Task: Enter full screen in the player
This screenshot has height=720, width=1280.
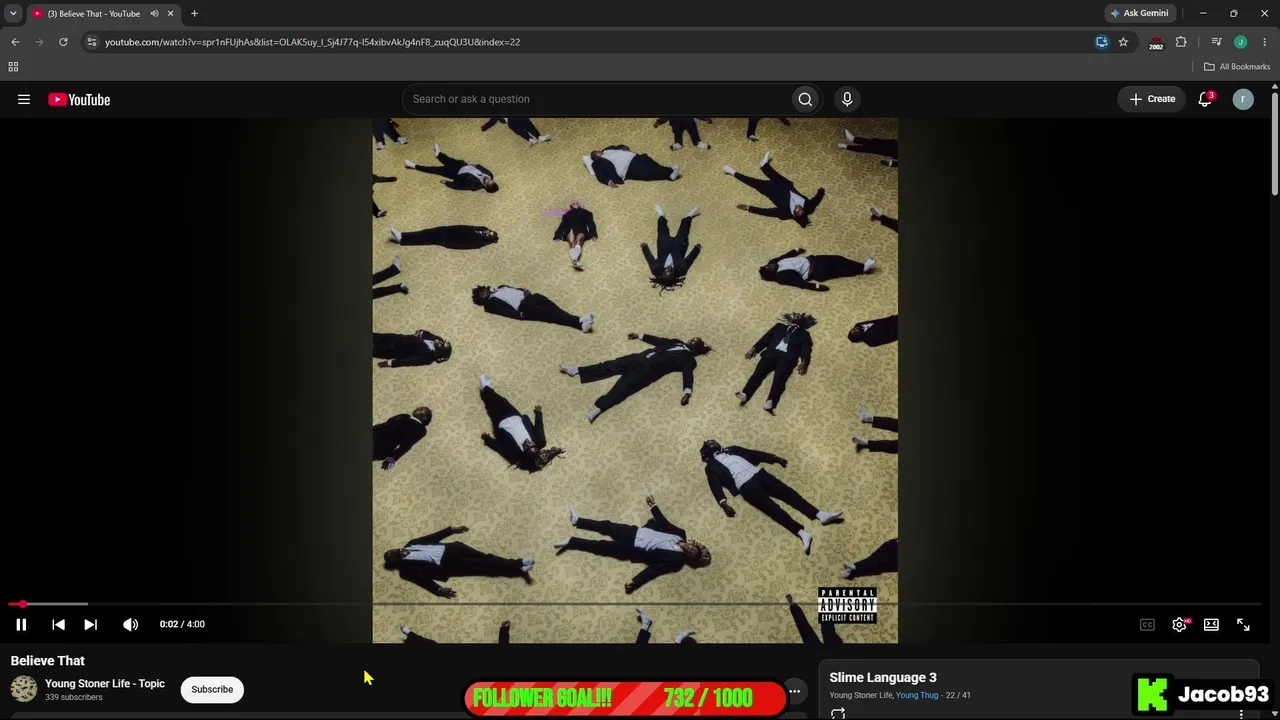Action: [1243, 624]
